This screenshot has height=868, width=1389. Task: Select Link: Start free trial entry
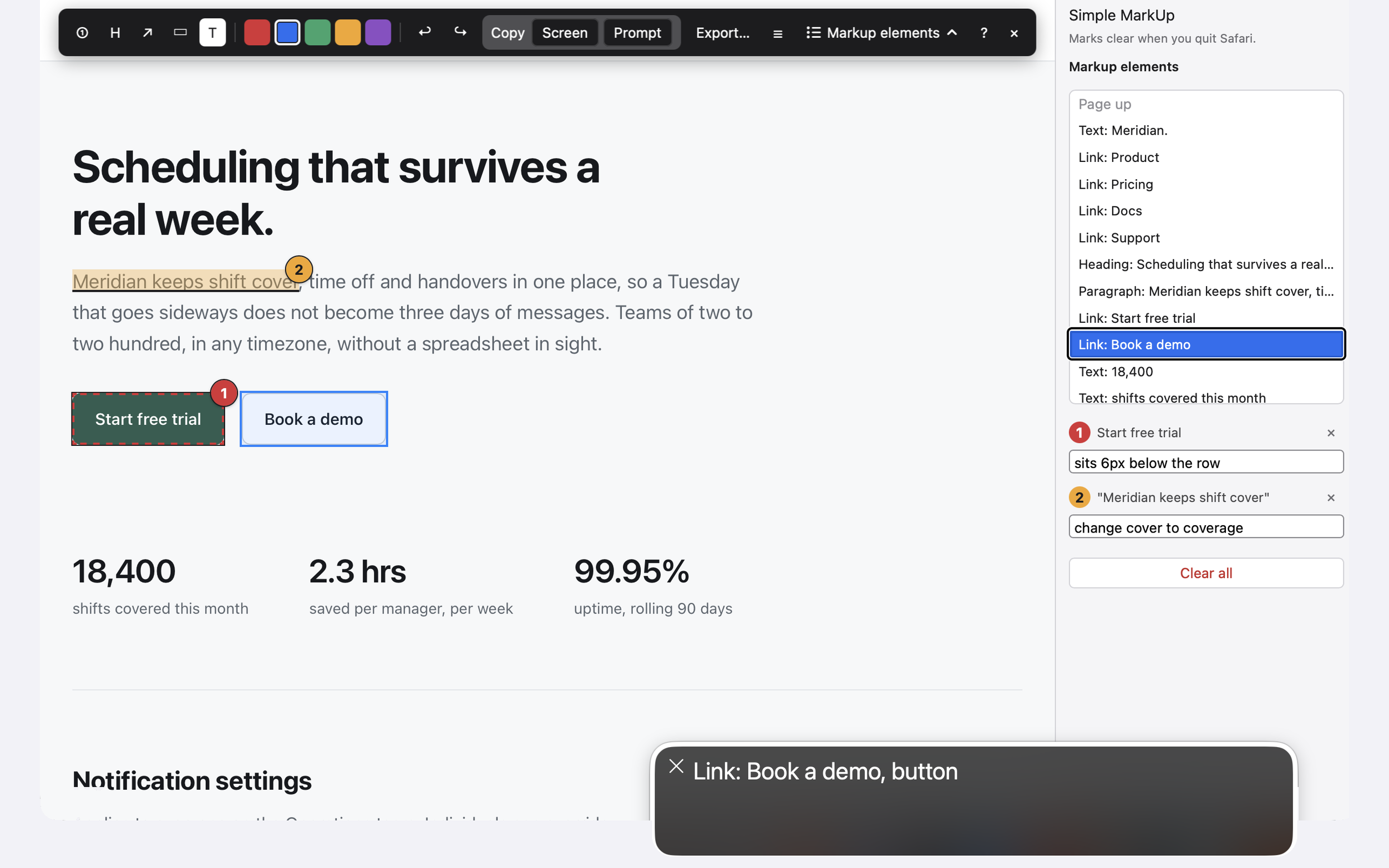[x=1206, y=318]
